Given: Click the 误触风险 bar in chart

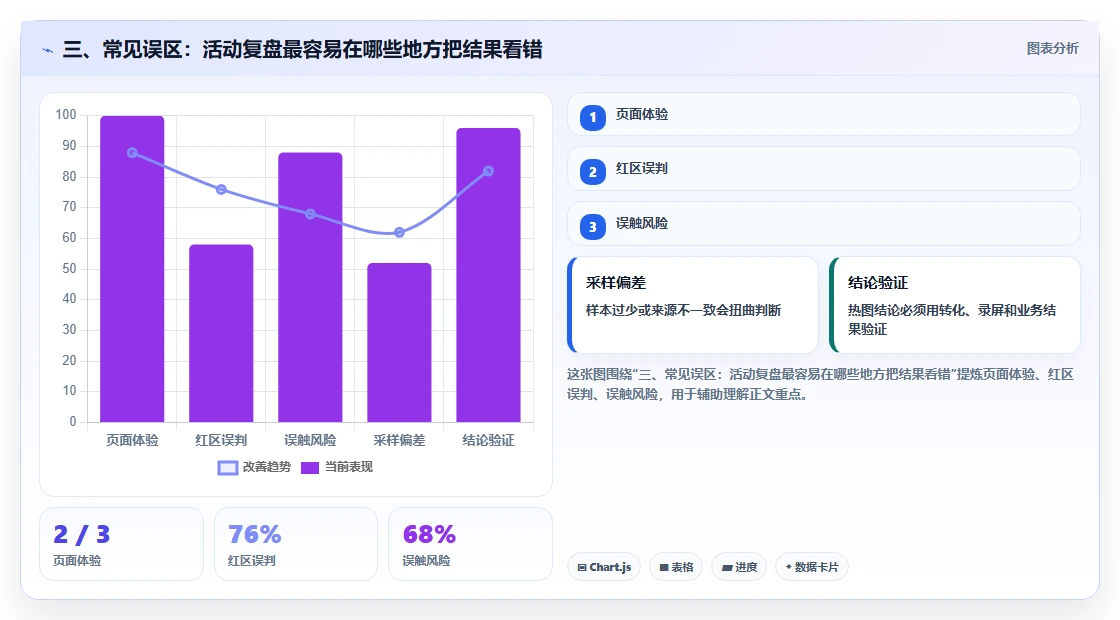Looking at the screenshot, I should click(x=310, y=287).
